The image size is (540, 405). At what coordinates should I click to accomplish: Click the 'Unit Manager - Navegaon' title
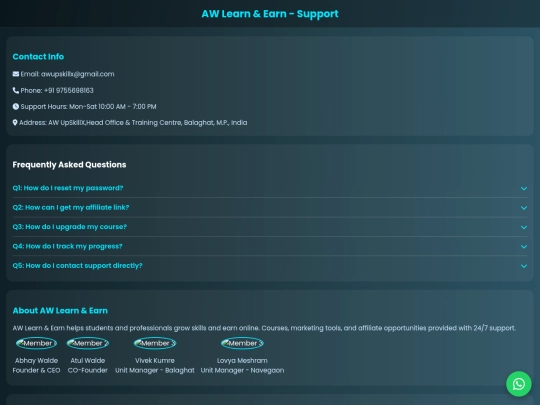[242, 370]
